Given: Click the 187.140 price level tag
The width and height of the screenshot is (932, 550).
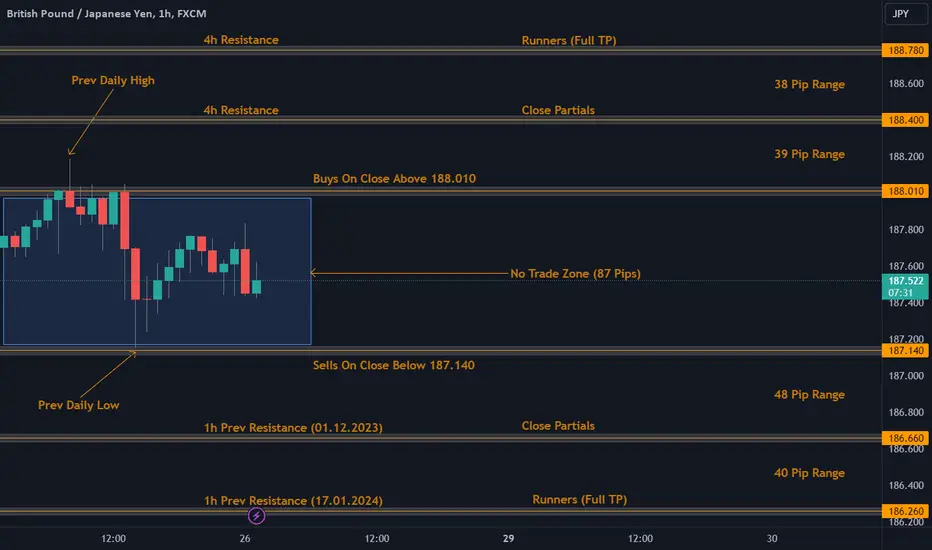Looking at the screenshot, I should click(905, 350).
